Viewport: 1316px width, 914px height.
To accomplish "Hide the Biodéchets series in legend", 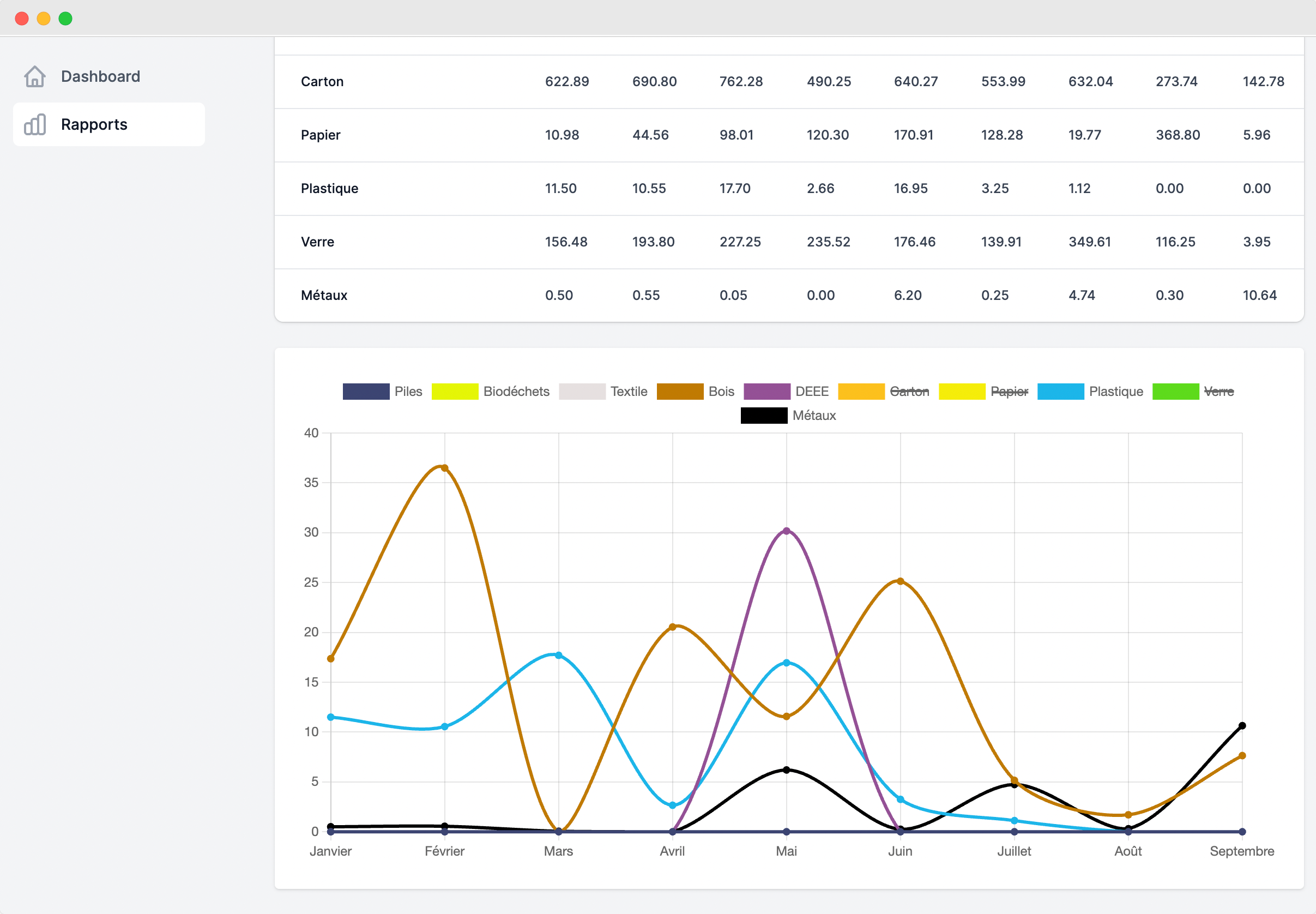I will click(516, 391).
